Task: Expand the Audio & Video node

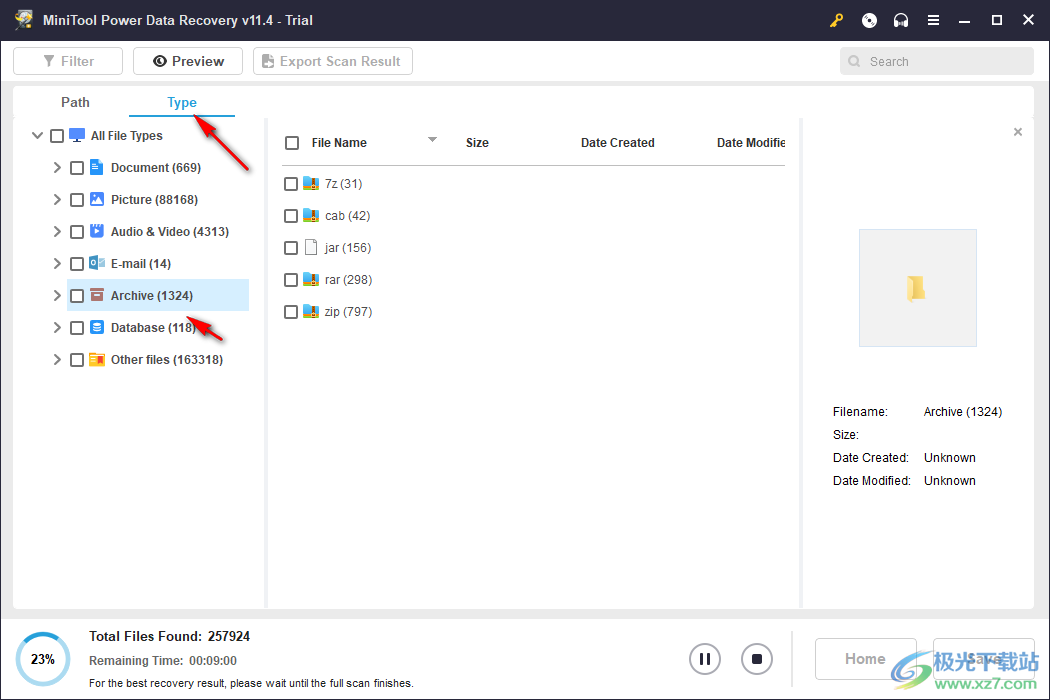Action: [57, 231]
